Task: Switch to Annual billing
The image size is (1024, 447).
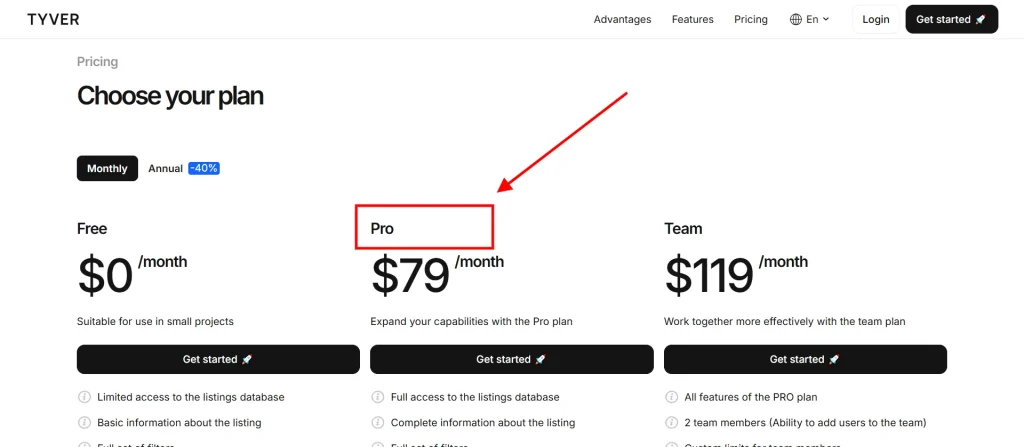Action: (165, 168)
